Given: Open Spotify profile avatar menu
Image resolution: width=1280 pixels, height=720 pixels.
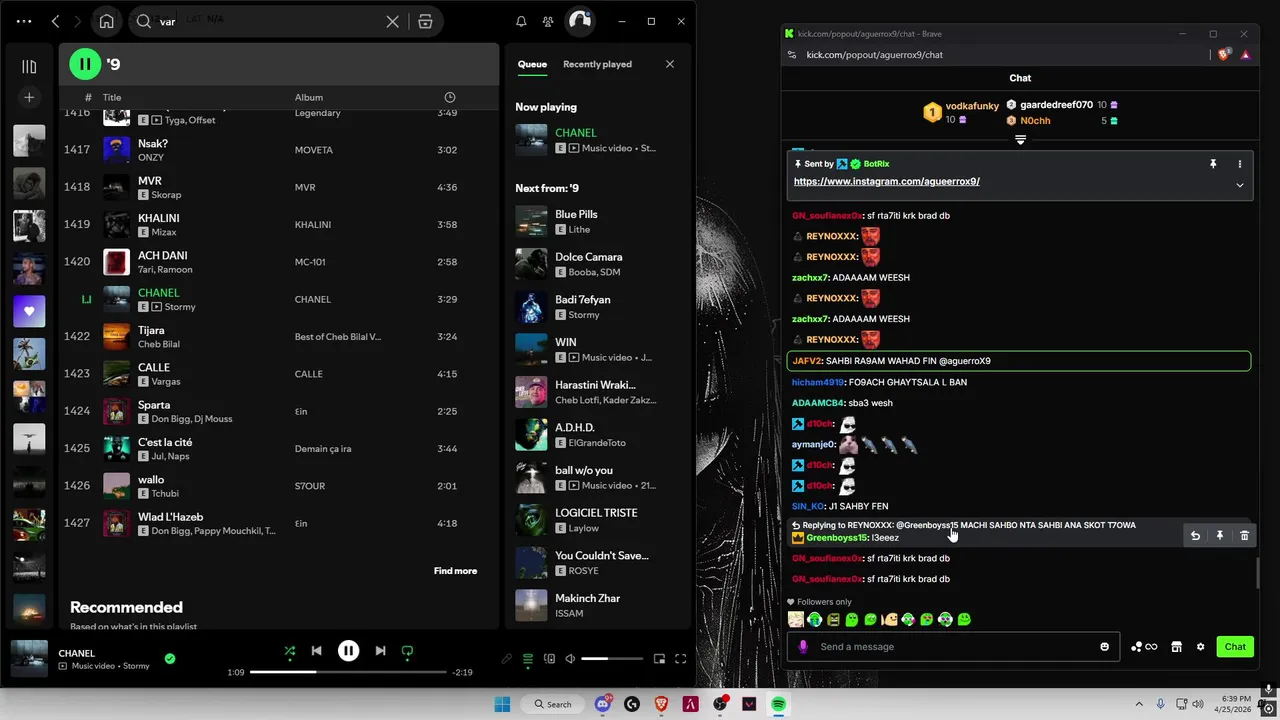Looking at the screenshot, I should pyautogui.click(x=579, y=21).
